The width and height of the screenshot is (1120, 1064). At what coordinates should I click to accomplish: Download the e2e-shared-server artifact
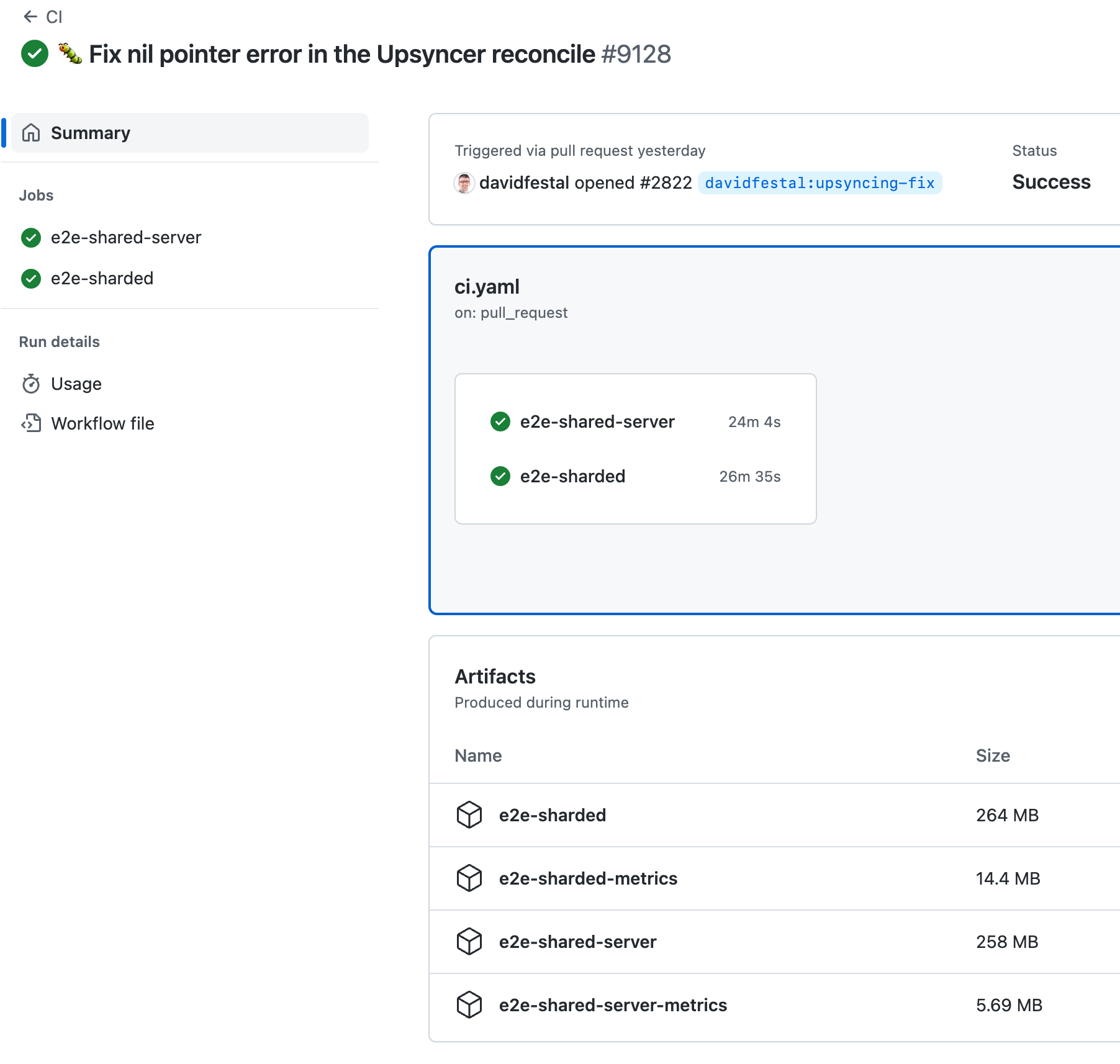point(578,942)
